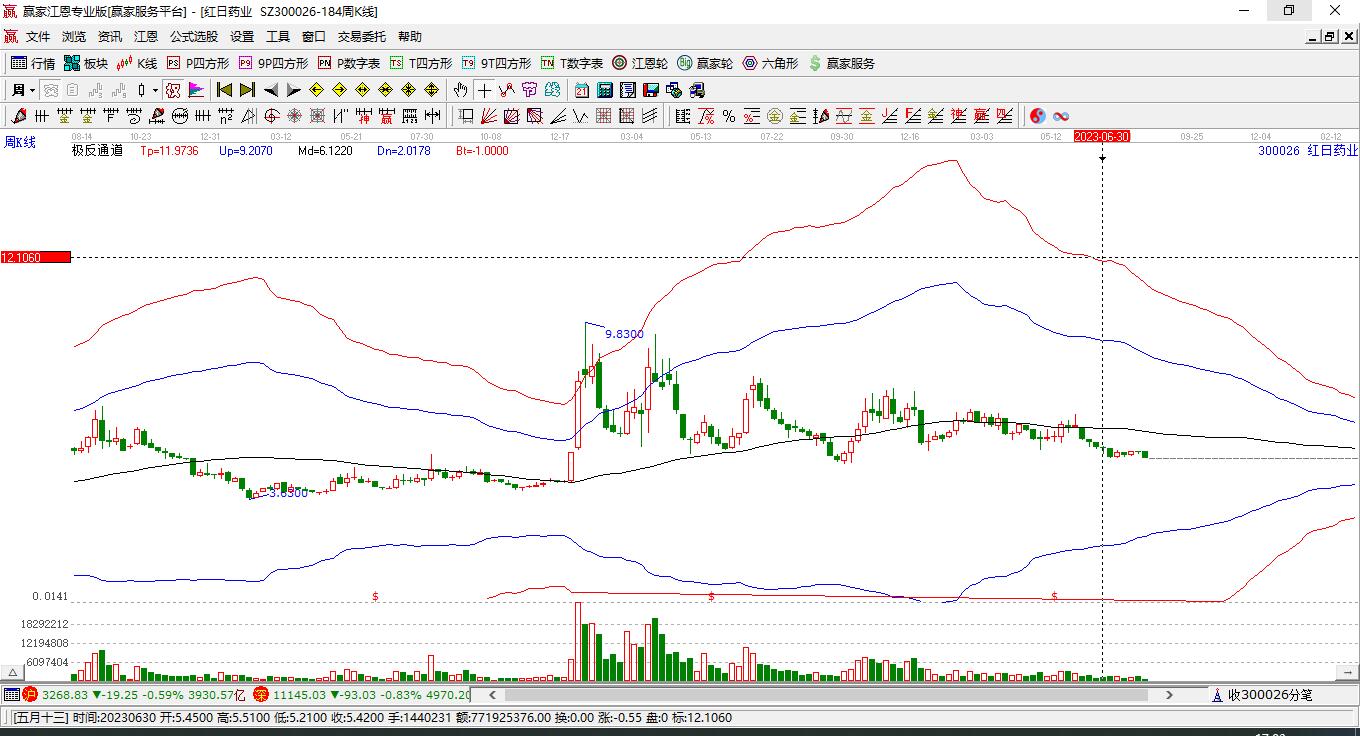Open the P数字表 tool

tap(349, 63)
